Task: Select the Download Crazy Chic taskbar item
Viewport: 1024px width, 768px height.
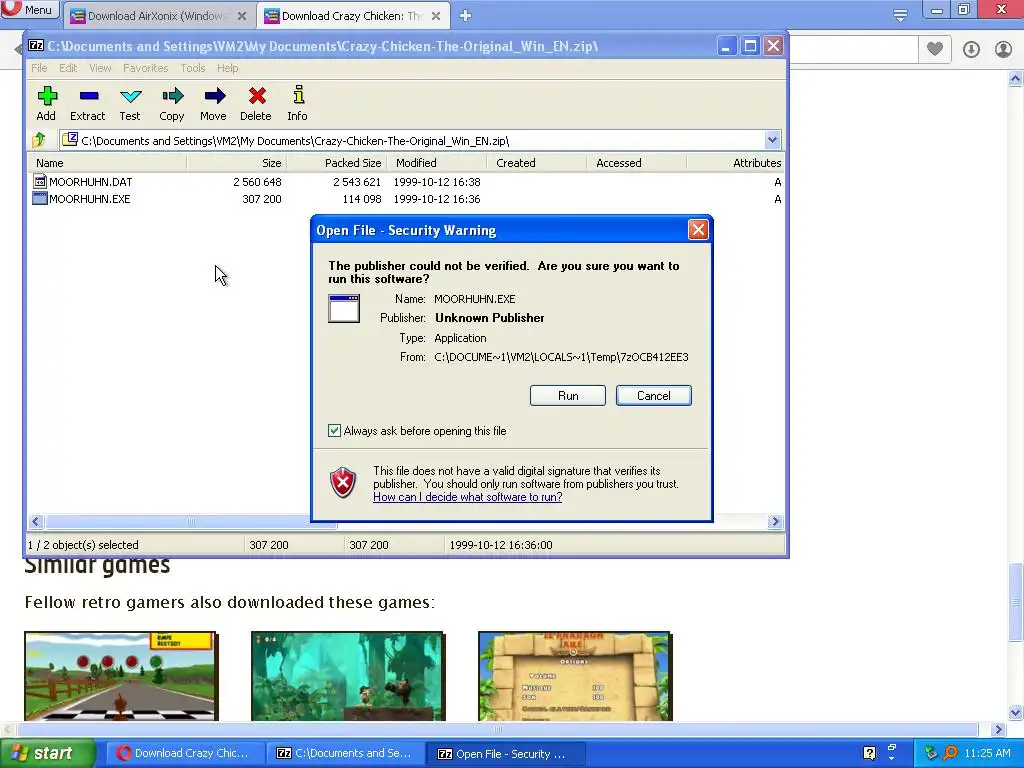Action: [184, 754]
